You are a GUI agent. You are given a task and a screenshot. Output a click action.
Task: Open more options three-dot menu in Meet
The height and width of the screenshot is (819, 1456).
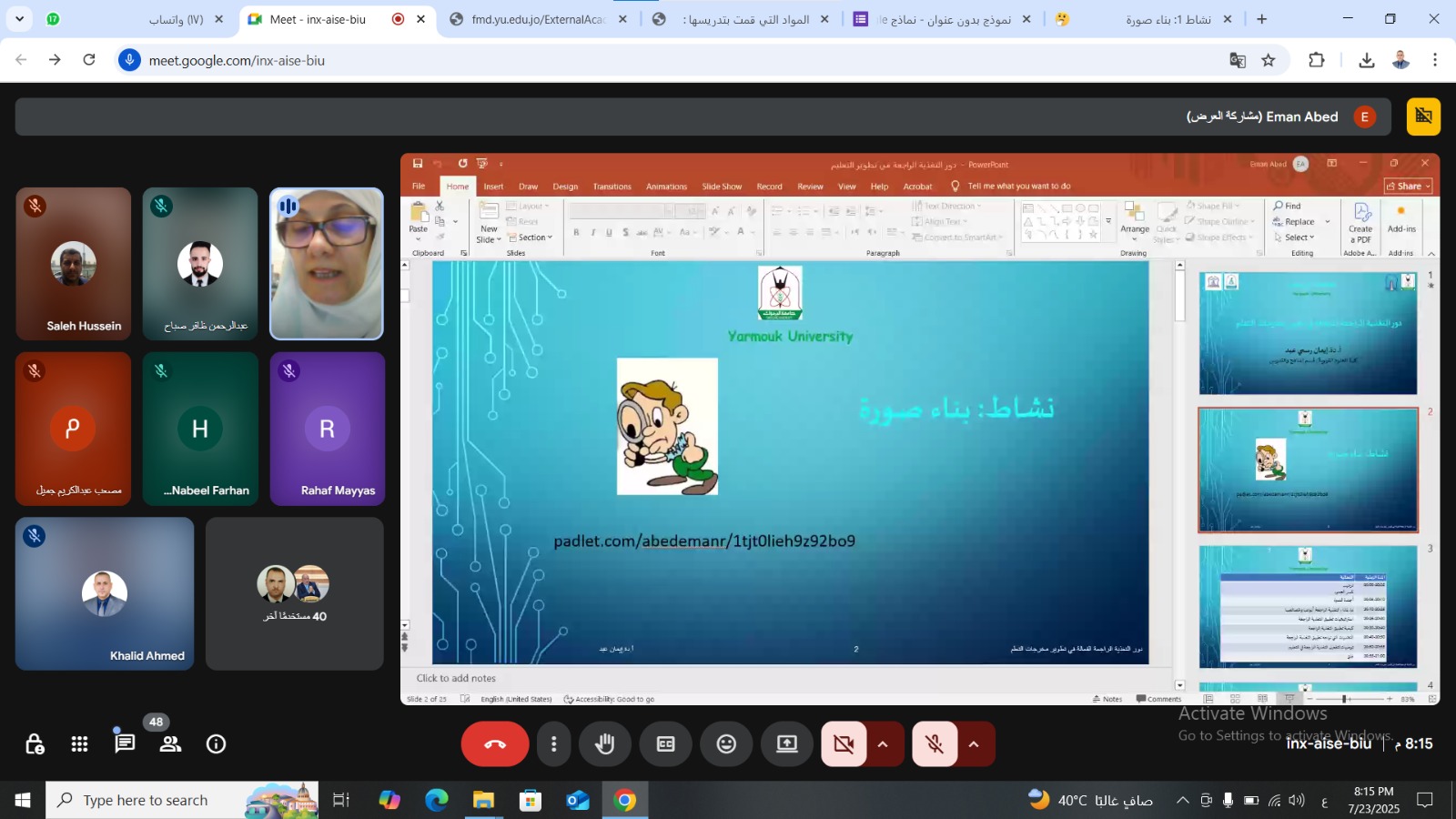[x=553, y=744]
